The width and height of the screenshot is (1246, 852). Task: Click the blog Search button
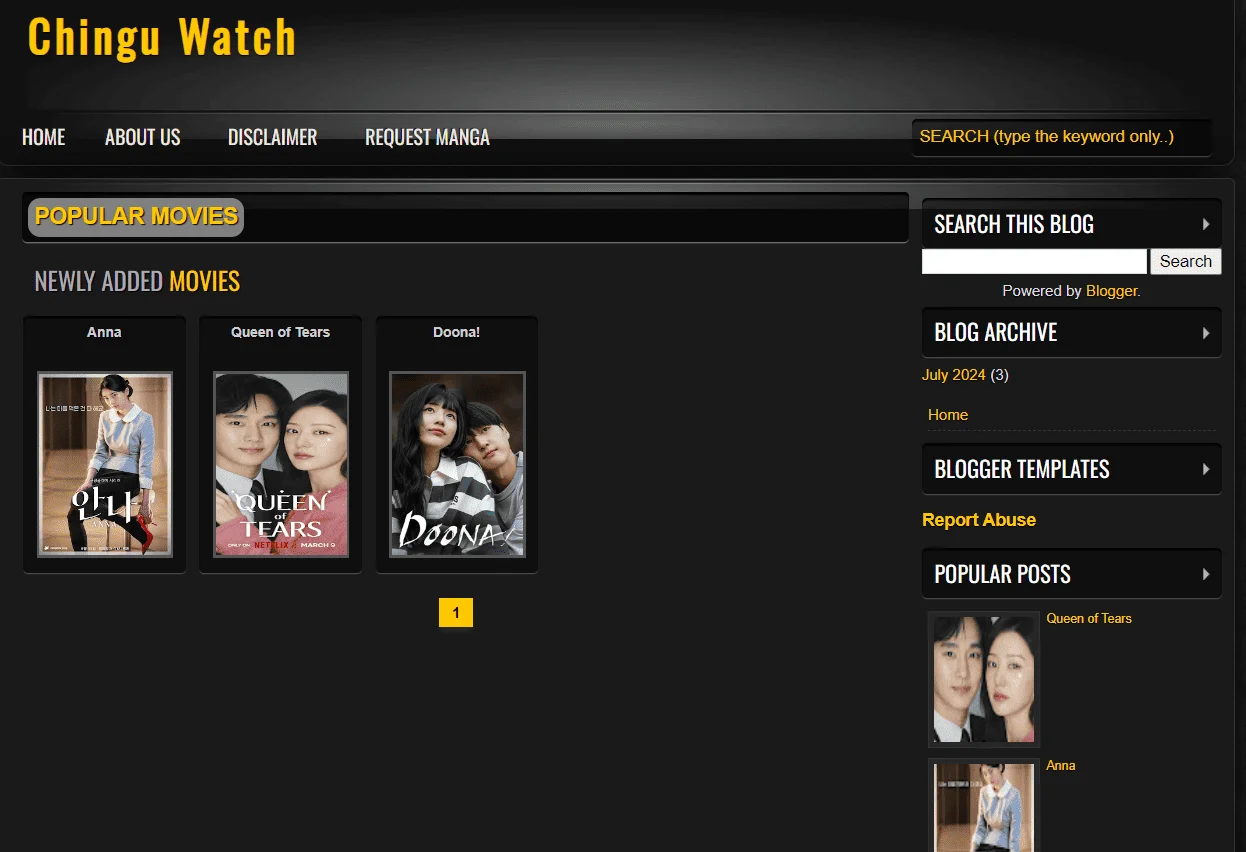[x=1186, y=261]
